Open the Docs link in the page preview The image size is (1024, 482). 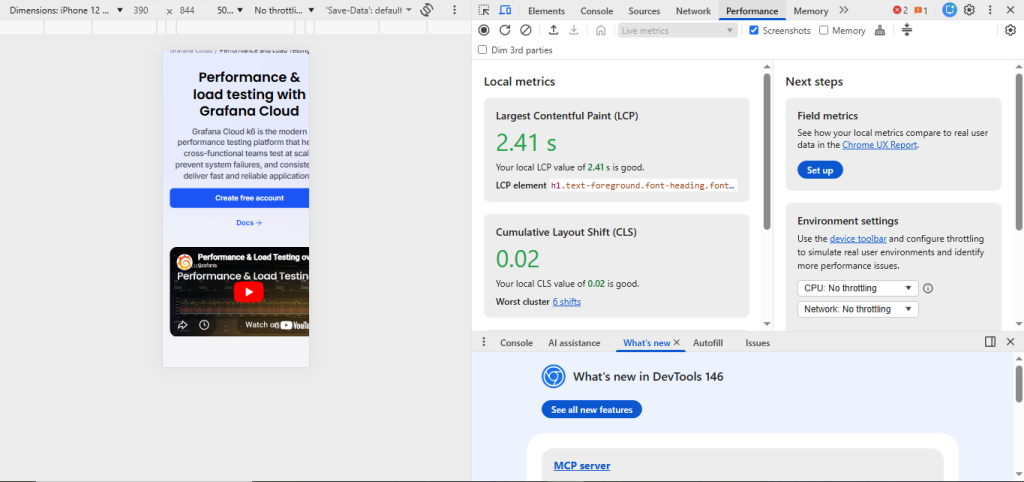pyautogui.click(x=249, y=223)
